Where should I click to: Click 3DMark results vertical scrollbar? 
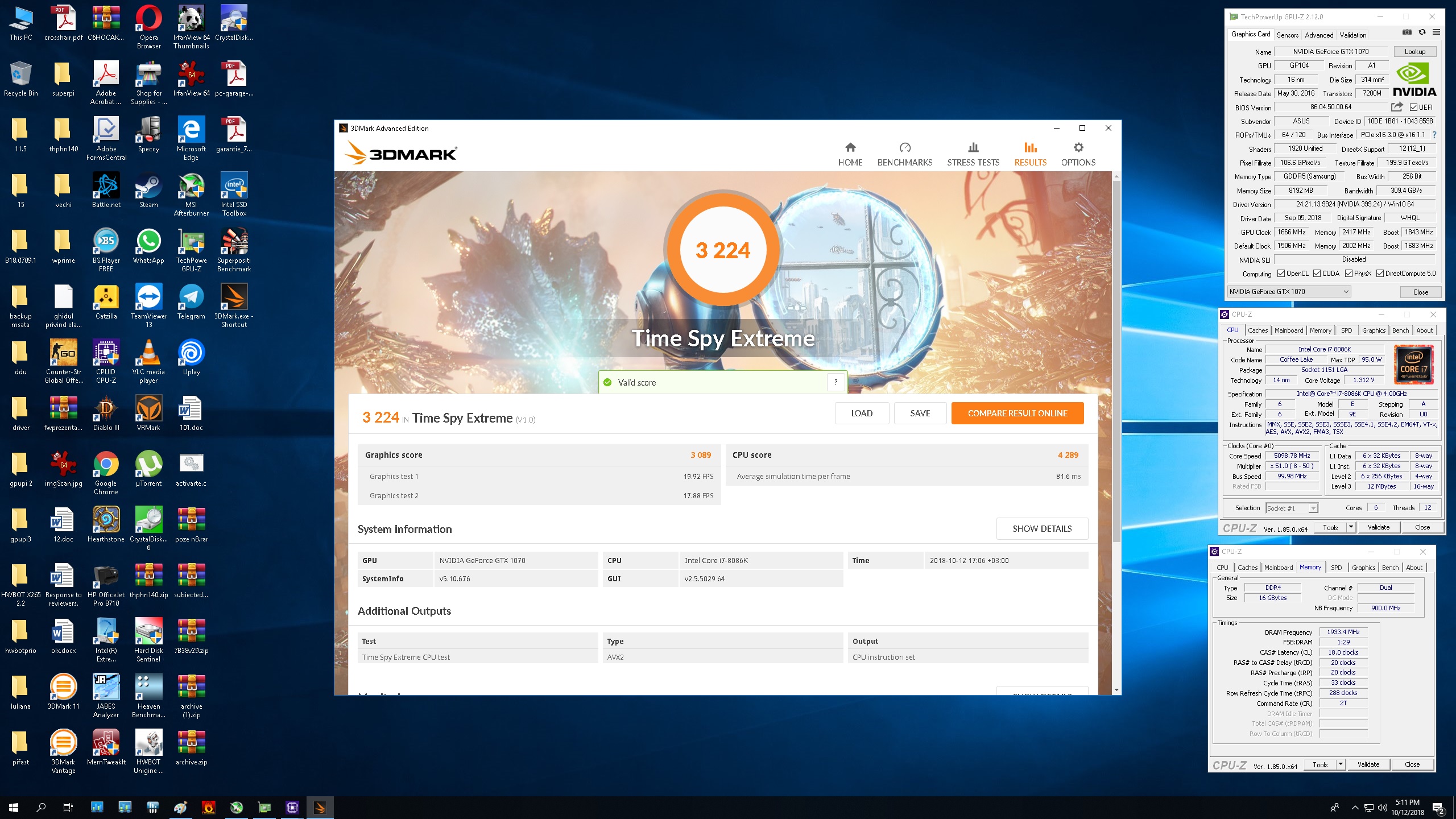pos(1116,361)
